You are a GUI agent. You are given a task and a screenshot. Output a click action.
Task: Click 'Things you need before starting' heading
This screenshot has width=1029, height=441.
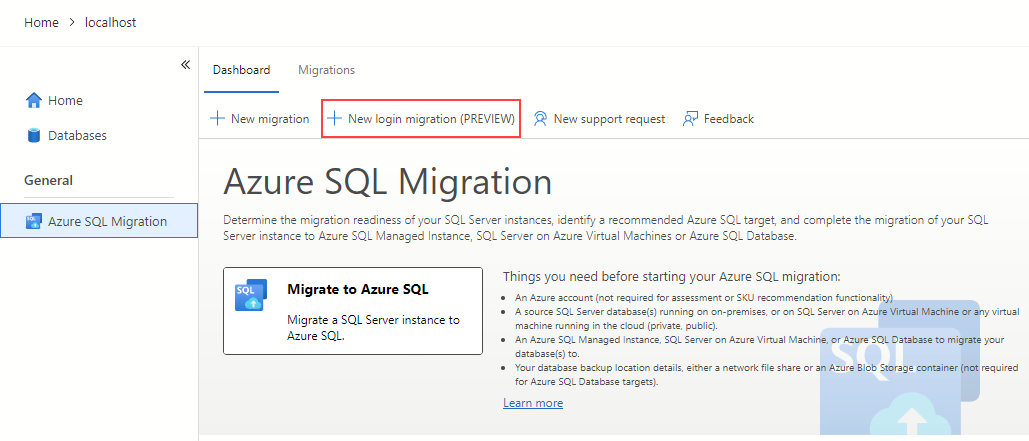click(x=671, y=276)
